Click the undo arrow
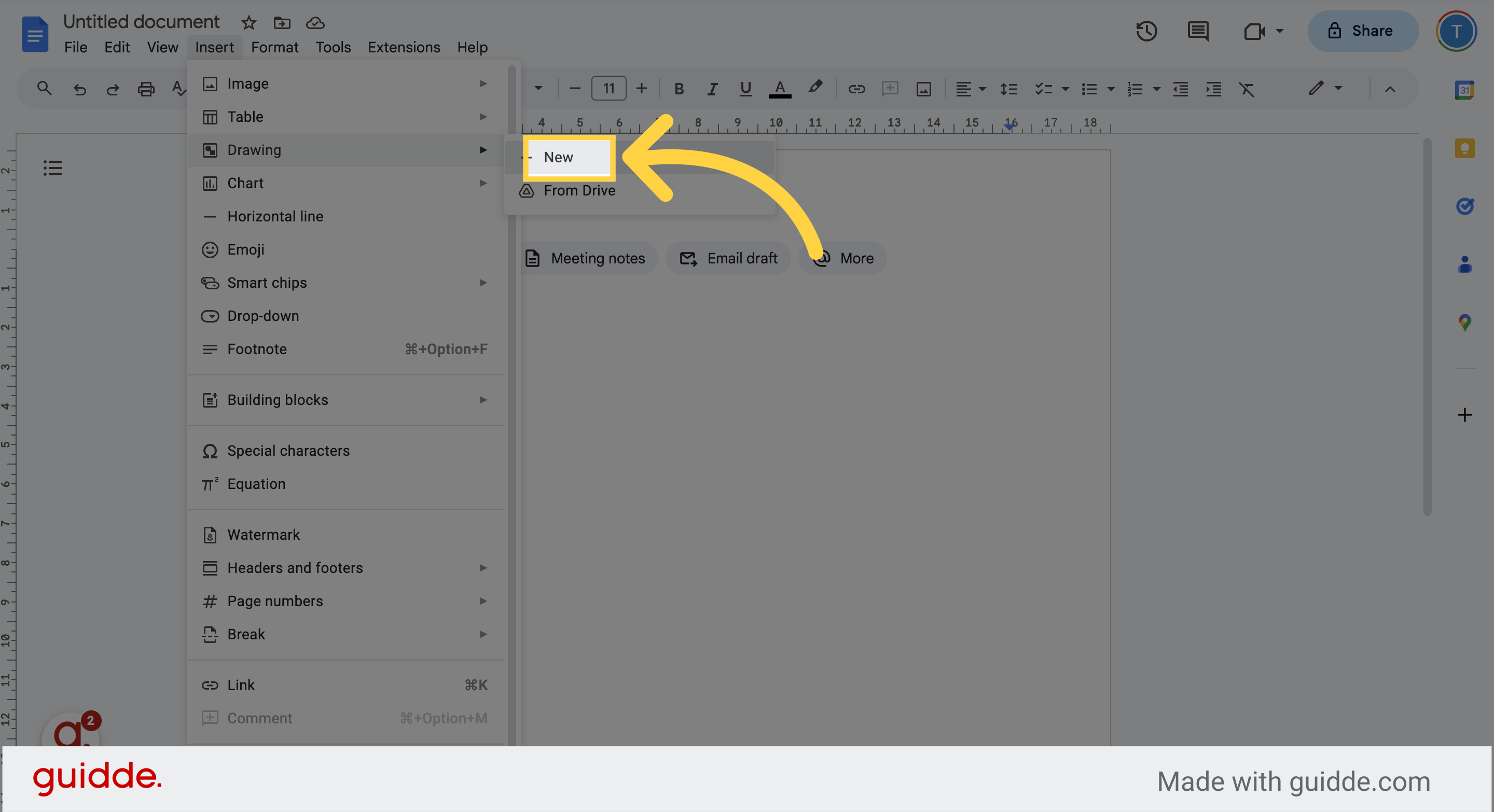Screen dimensions: 1494x812 (79, 89)
